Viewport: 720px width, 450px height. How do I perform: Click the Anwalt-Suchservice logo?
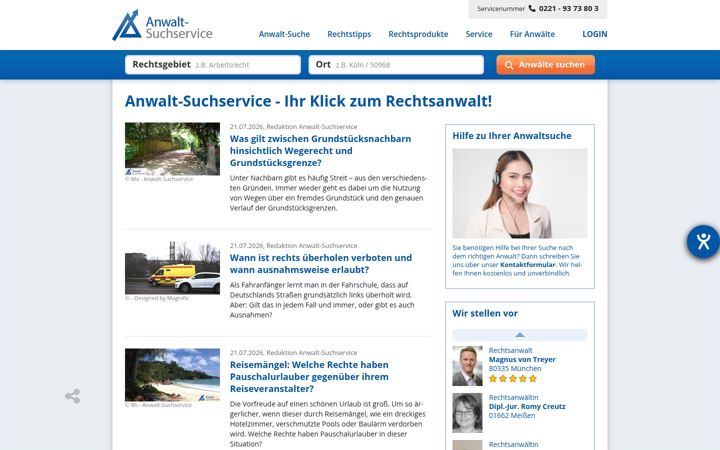(163, 26)
